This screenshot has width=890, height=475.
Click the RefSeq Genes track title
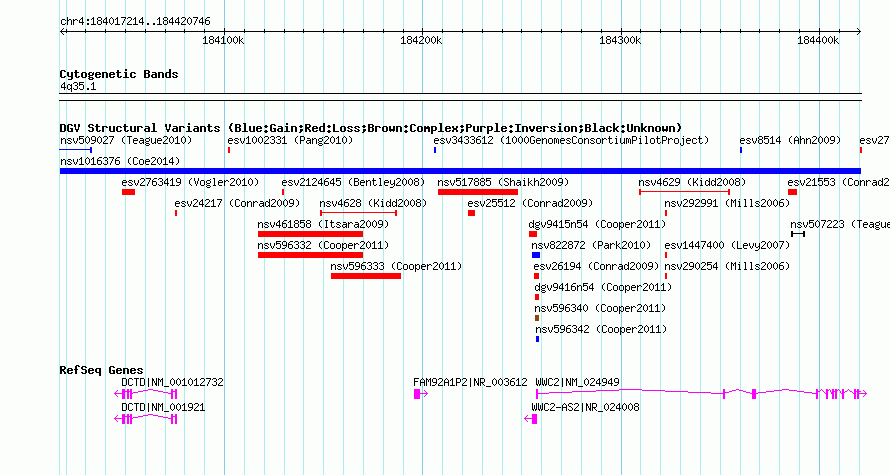coord(101,370)
